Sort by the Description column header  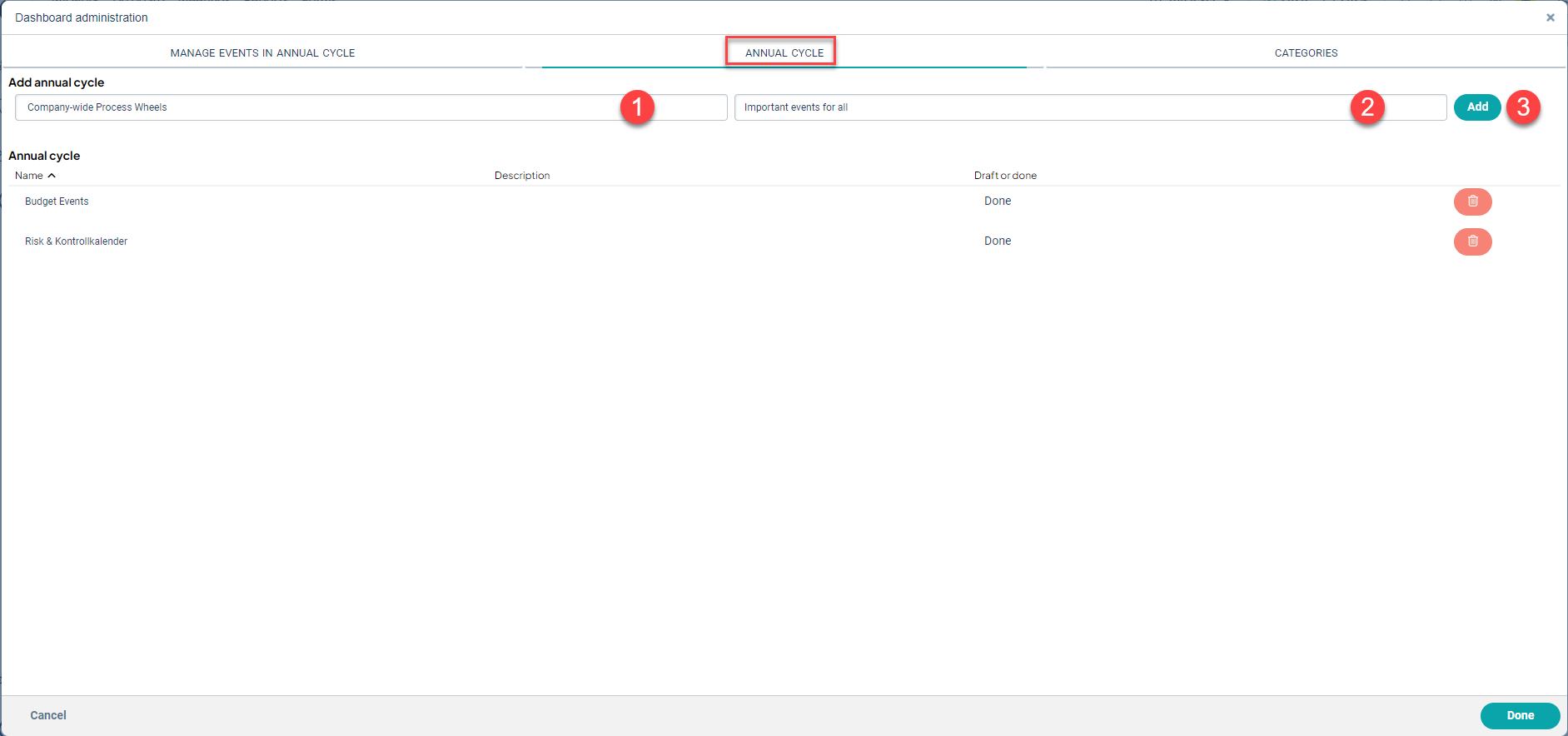pyautogui.click(x=522, y=176)
